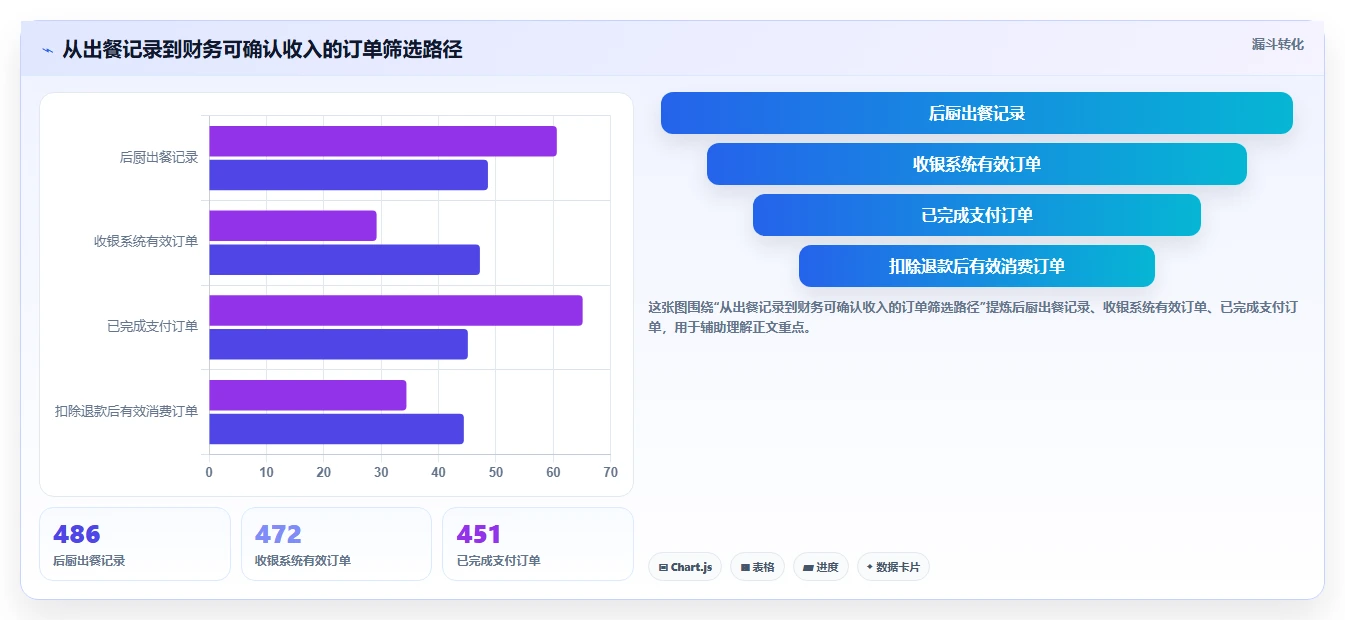Click the chart axis label 已完成支付订单

click(153, 326)
